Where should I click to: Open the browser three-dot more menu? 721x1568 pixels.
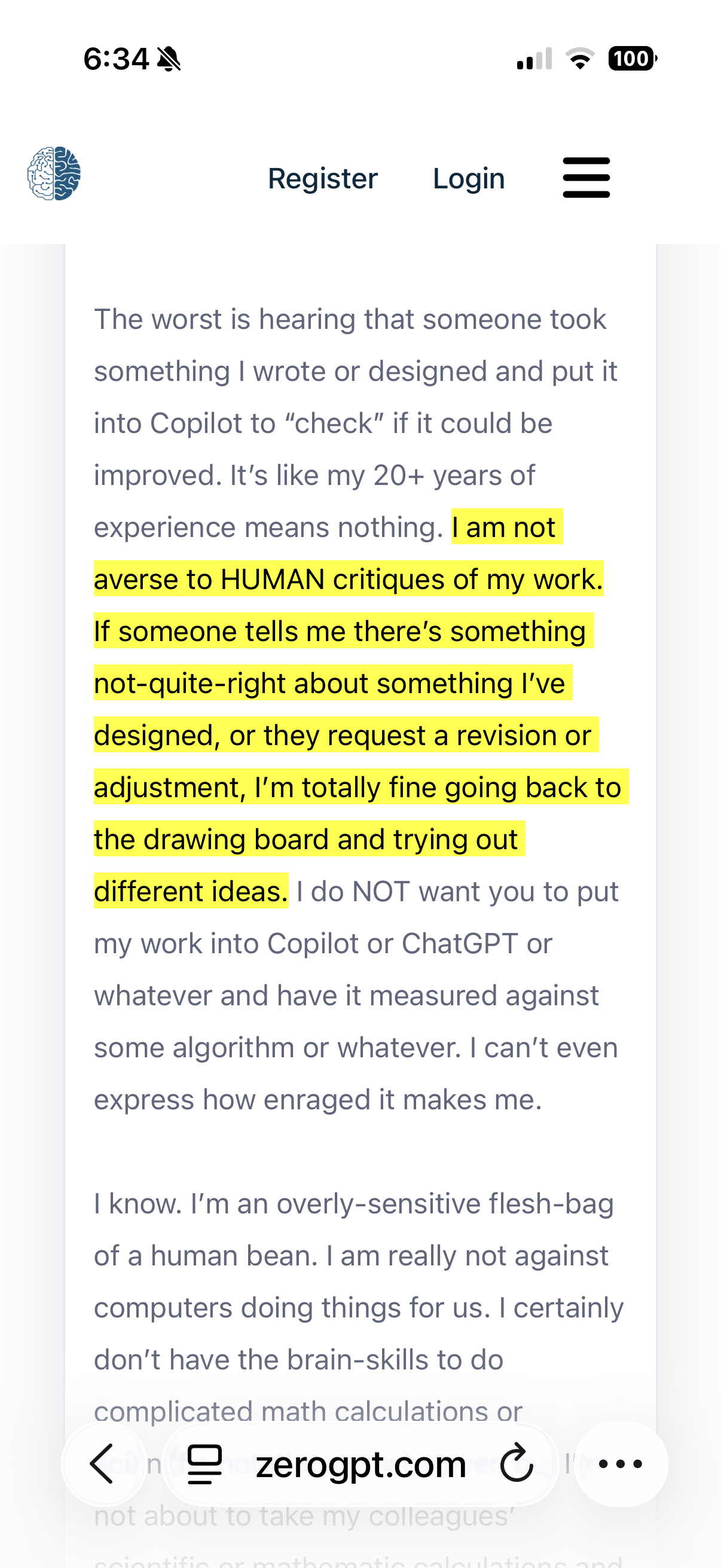pyautogui.click(x=621, y=1463)
